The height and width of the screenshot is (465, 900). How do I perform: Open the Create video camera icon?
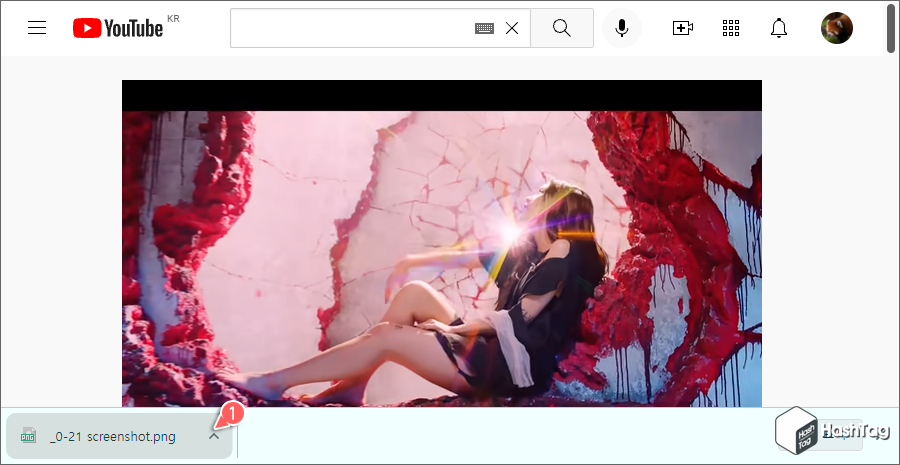[x=683, y=28]
